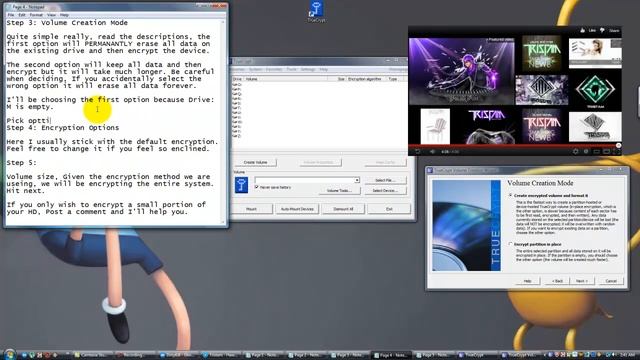Click the red video progress bar
Image resolution: width=640 pixels, height=360 pixels.
(514, 145)
